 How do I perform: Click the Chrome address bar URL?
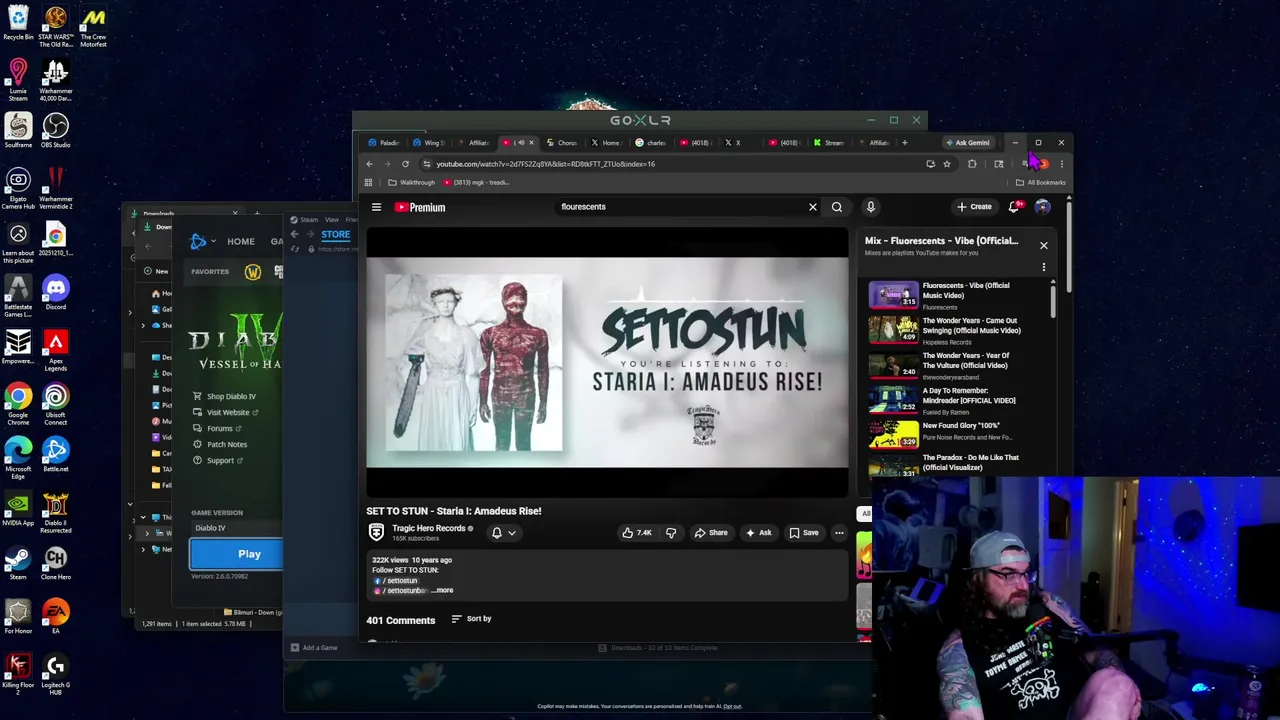point(546,164)
